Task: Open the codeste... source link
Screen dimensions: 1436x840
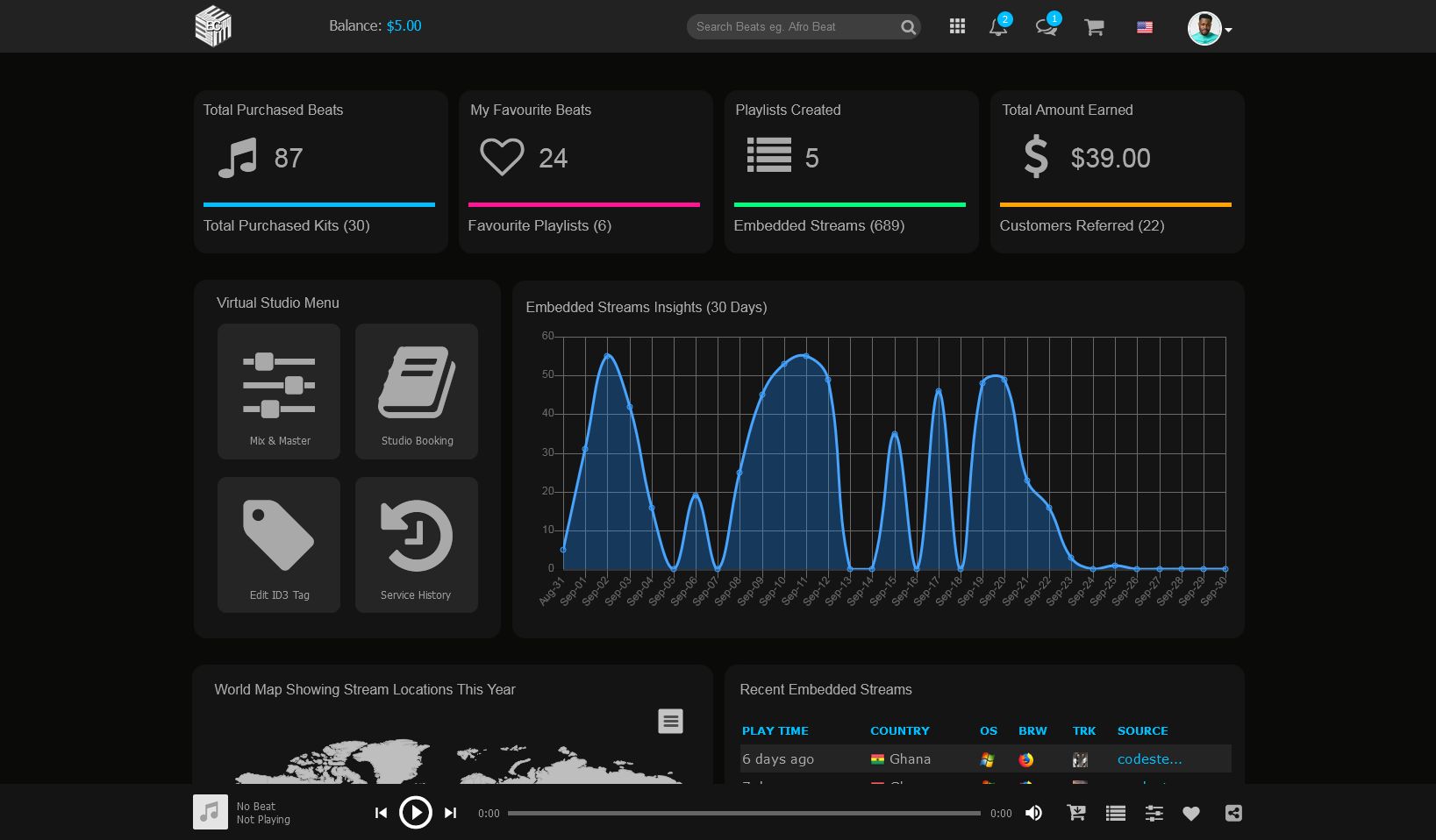Action: pyautogui.click(x=1149, y=759)
